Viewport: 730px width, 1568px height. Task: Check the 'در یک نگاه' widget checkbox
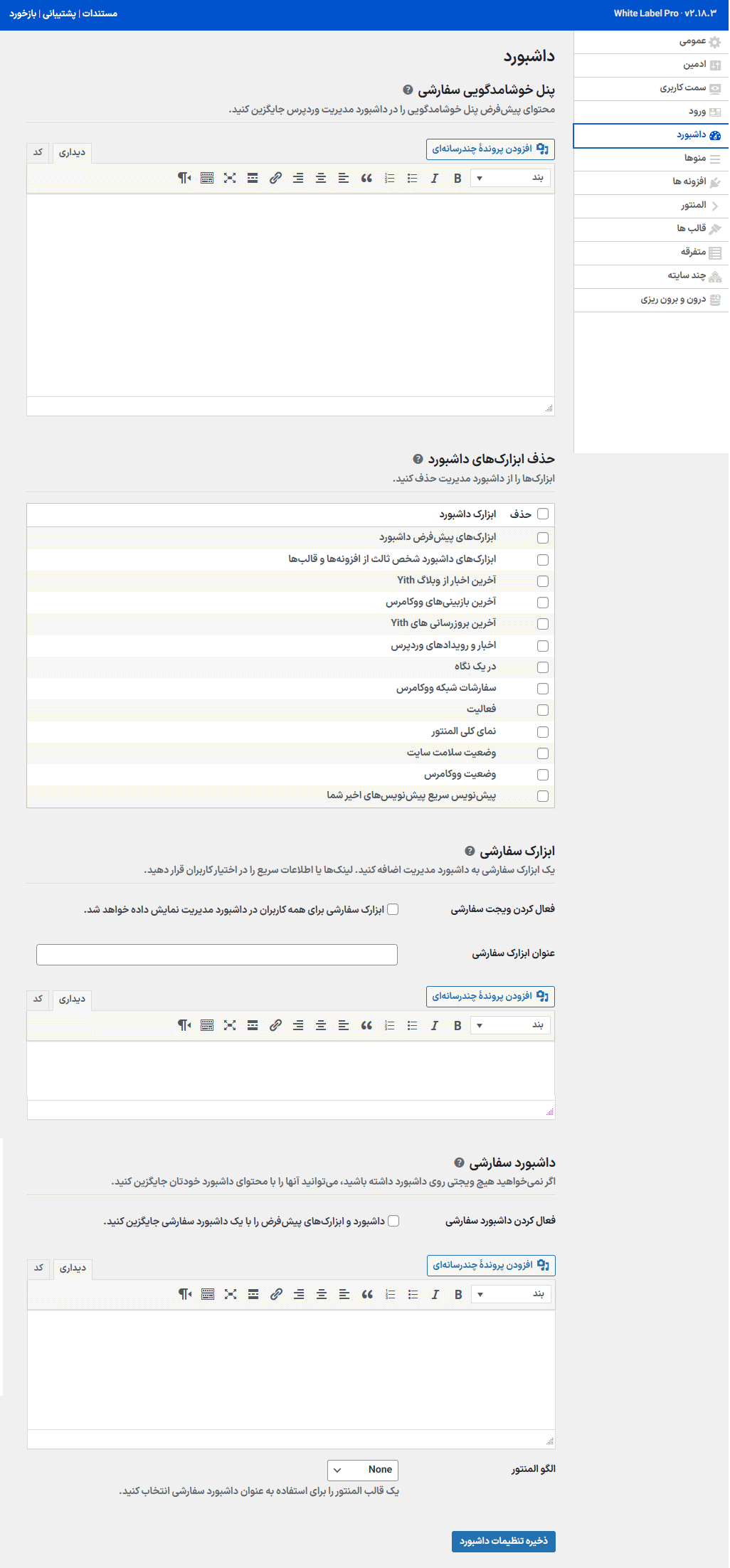[x=543, y=667]
